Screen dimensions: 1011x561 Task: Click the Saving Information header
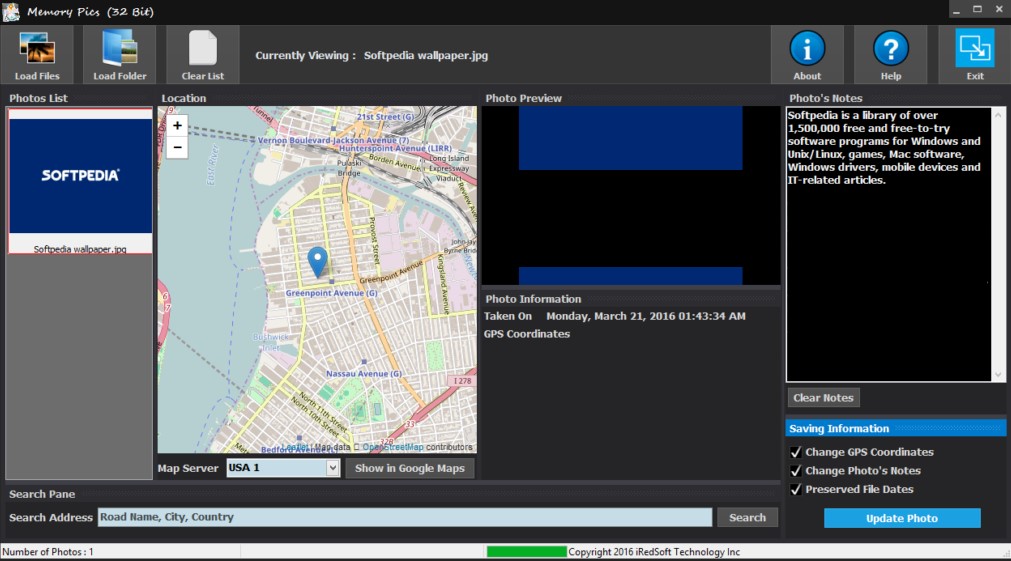[x=896, y=428]
